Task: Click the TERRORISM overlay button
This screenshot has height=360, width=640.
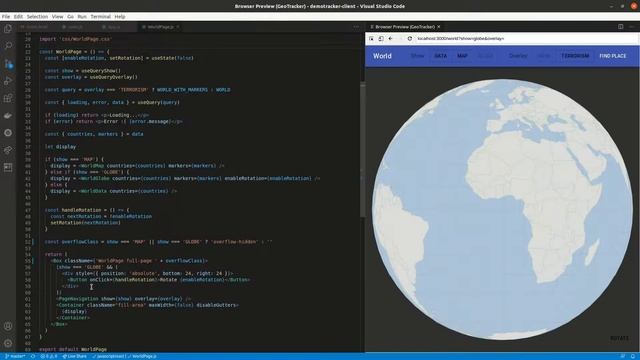Action: [x=575, y=56]
